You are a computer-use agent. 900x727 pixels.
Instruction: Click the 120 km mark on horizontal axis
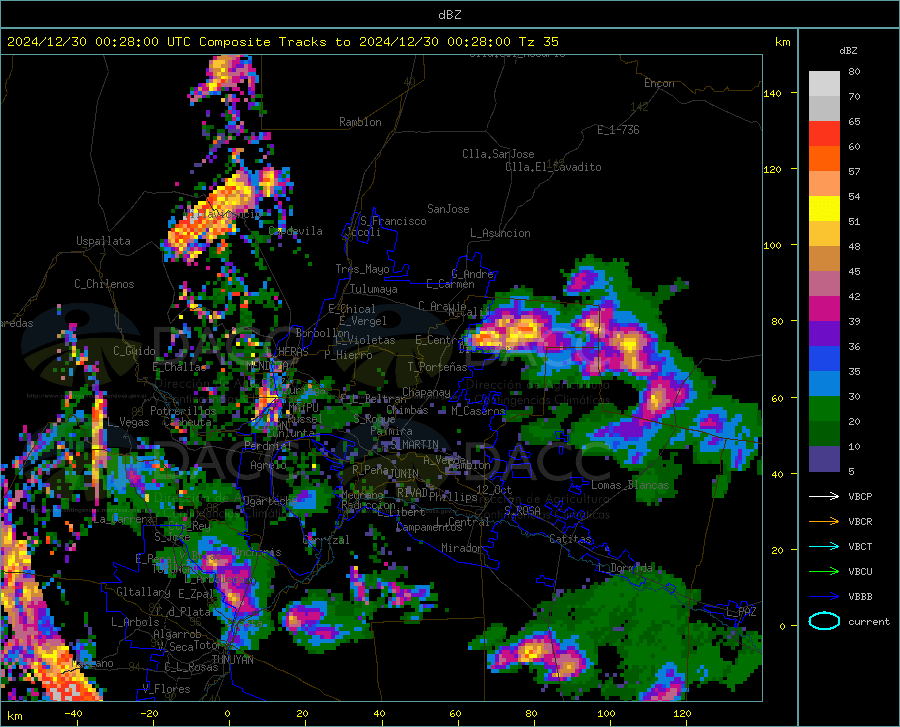click(x=682, y=713)
